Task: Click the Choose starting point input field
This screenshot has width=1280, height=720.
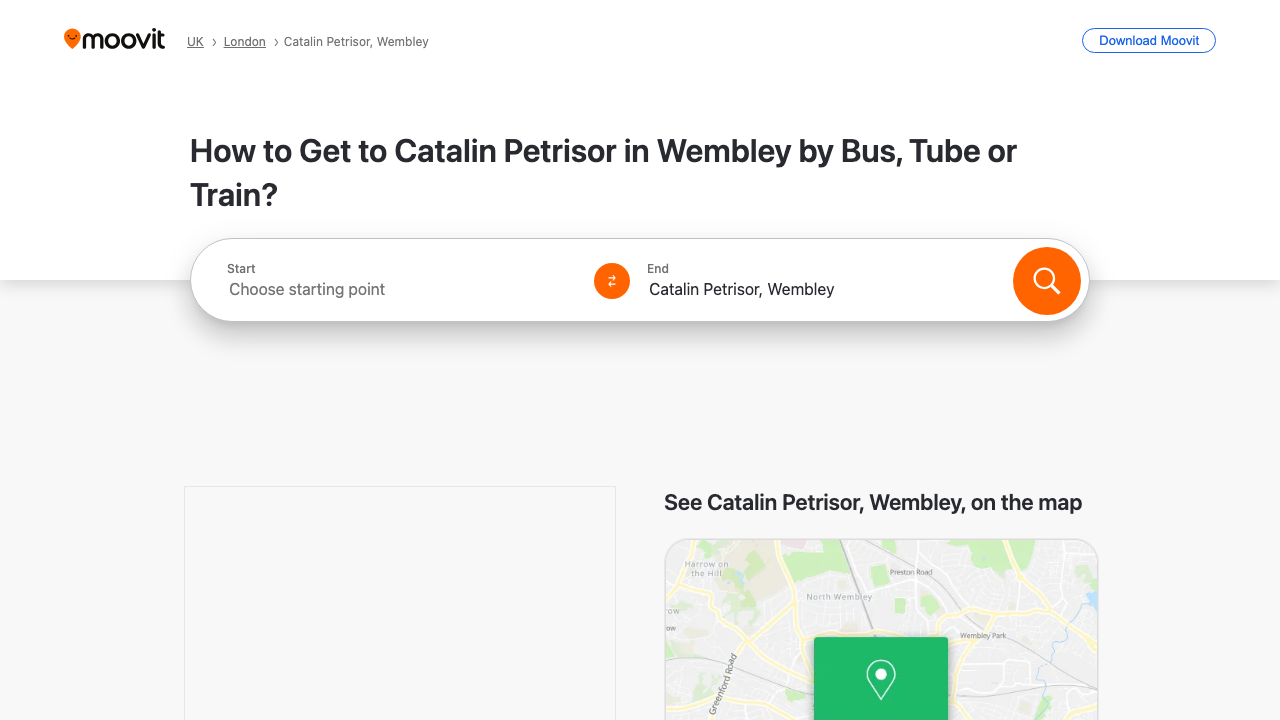Action: click(x=307, y=289)
